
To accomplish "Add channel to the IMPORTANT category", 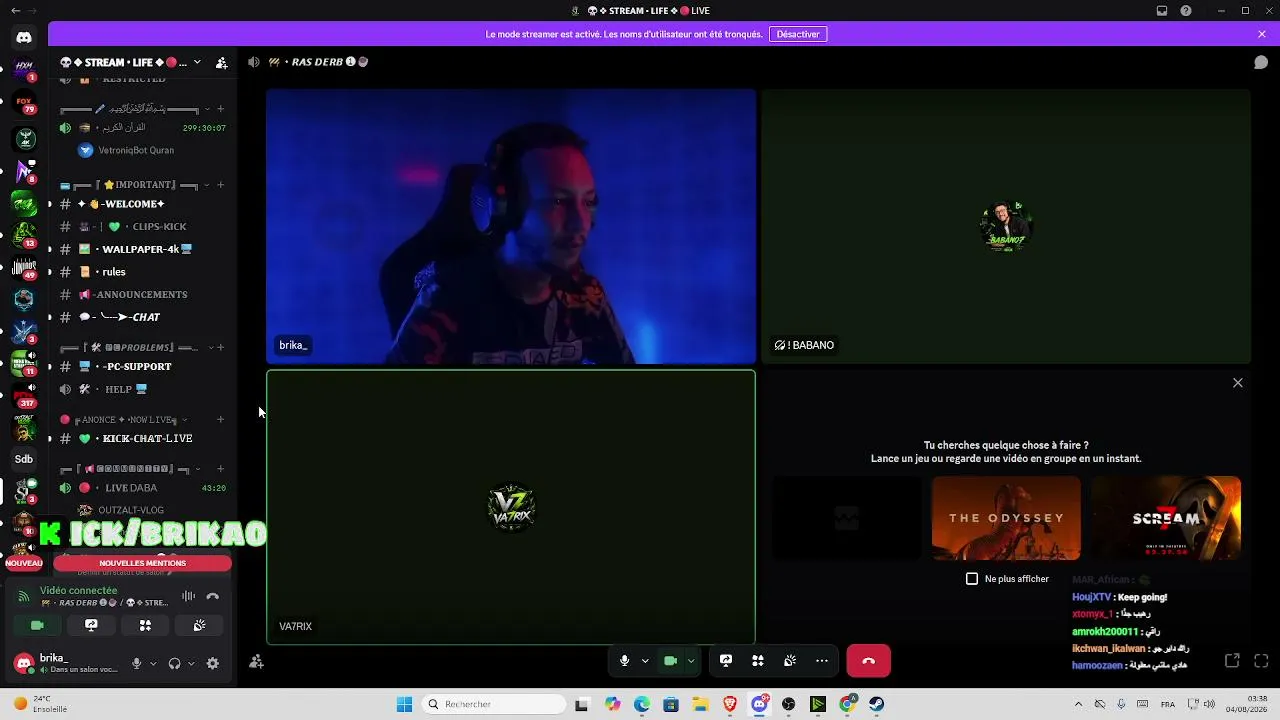I will (221, 185).
